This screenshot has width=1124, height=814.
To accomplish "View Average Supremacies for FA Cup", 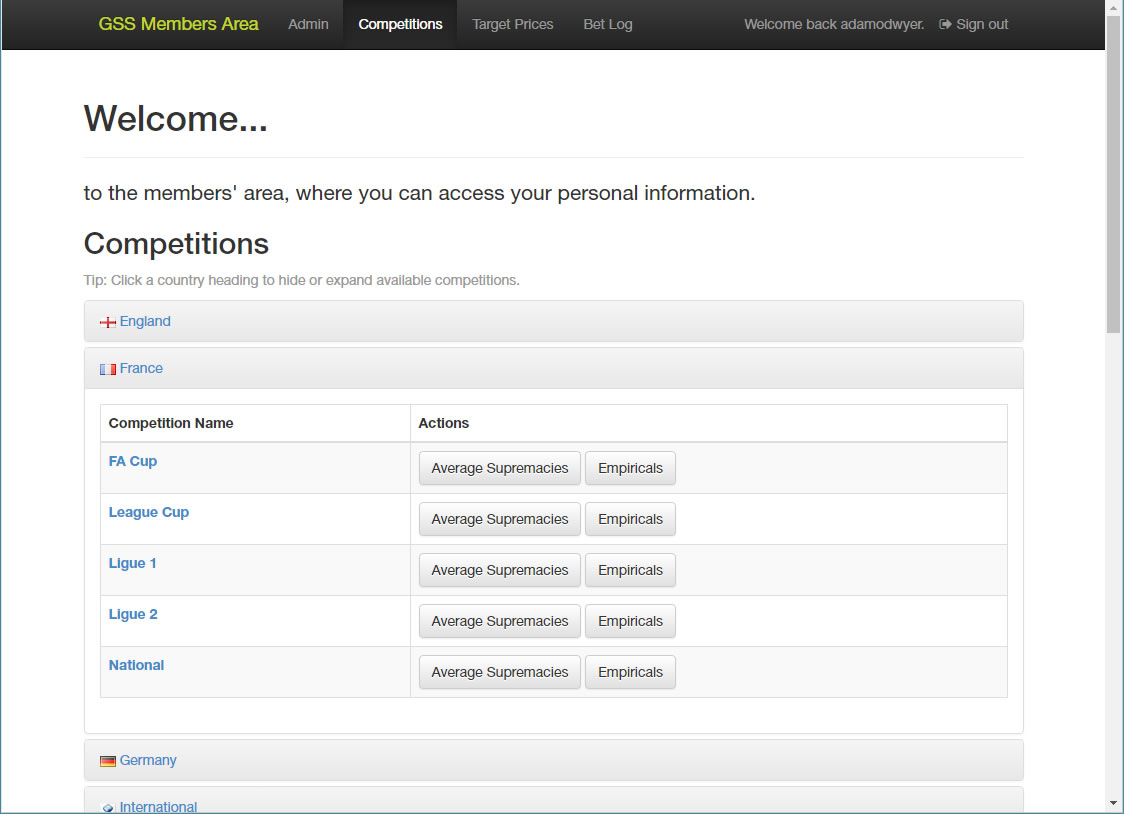I will pyautogui.click(x=500, y=468).
